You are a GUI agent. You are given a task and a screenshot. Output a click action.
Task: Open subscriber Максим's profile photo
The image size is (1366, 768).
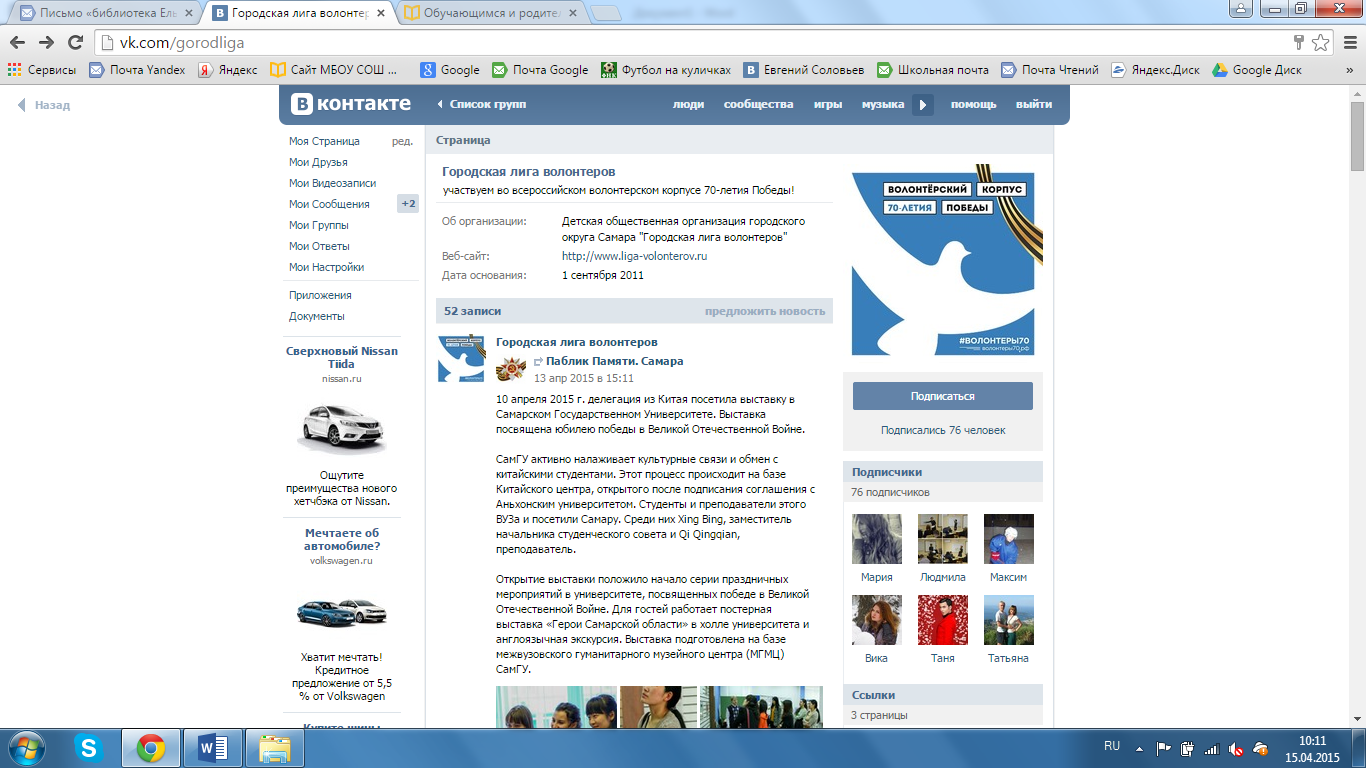[1009, 539]
